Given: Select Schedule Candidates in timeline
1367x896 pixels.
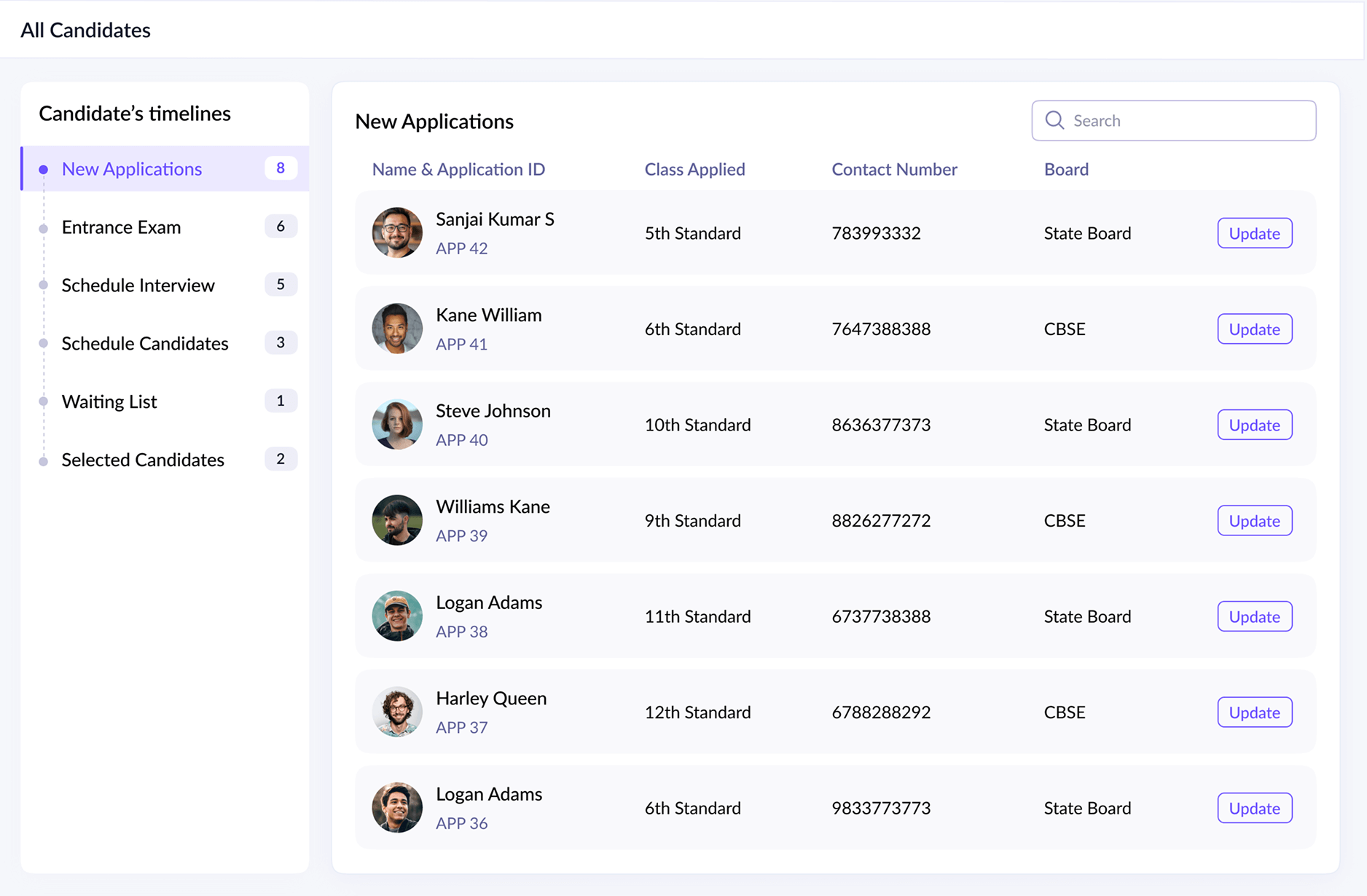Looking at the screenshot, I should (145, 343).
